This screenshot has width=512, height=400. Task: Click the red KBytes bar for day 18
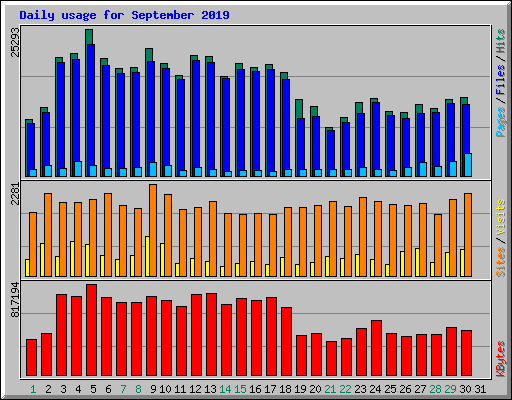(x=287, y=342)
